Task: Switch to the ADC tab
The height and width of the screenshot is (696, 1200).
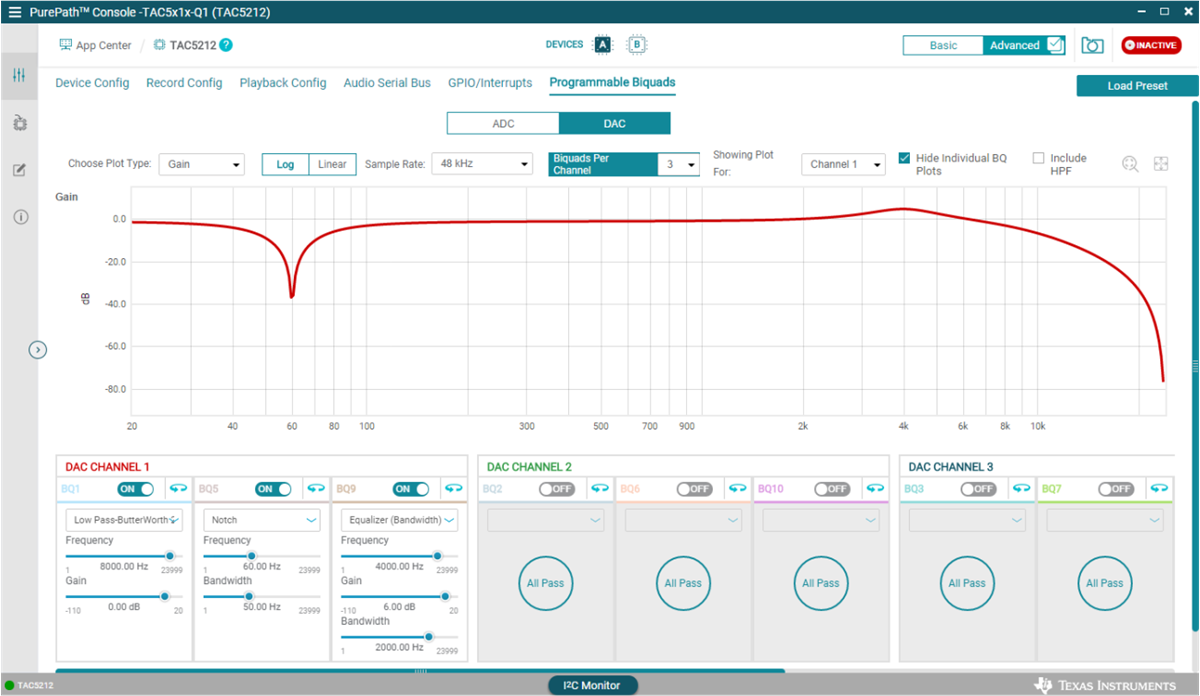Action: pos(503,123)
